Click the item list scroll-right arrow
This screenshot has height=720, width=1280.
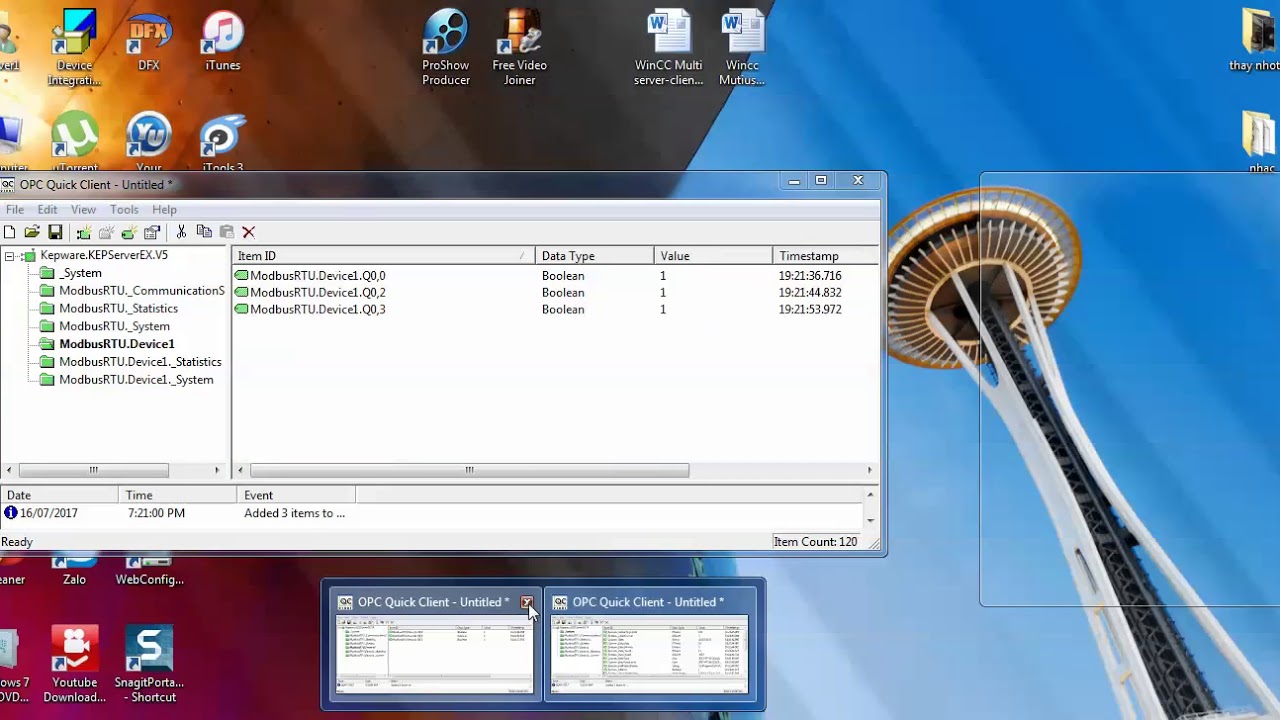870,470
